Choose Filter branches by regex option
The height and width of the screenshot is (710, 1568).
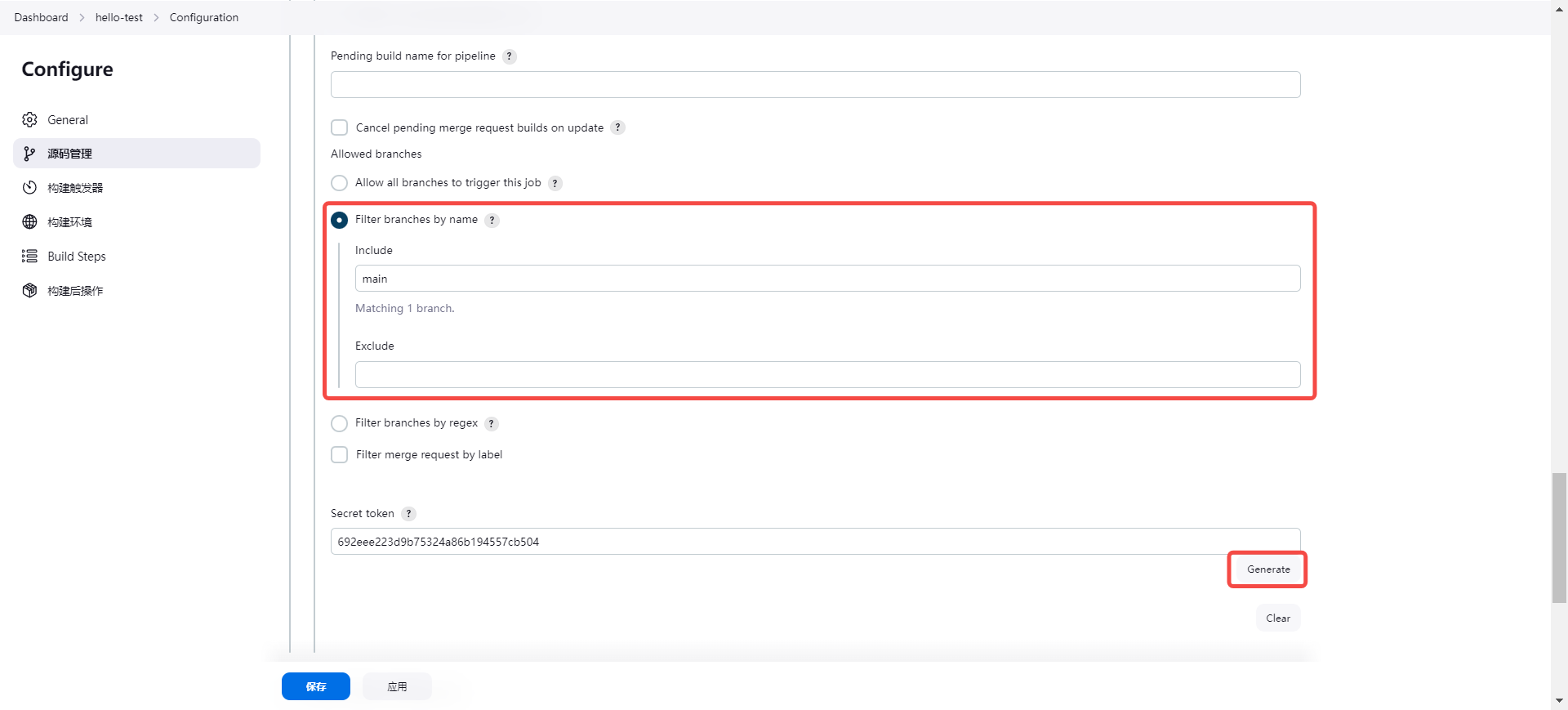[340, 423]
